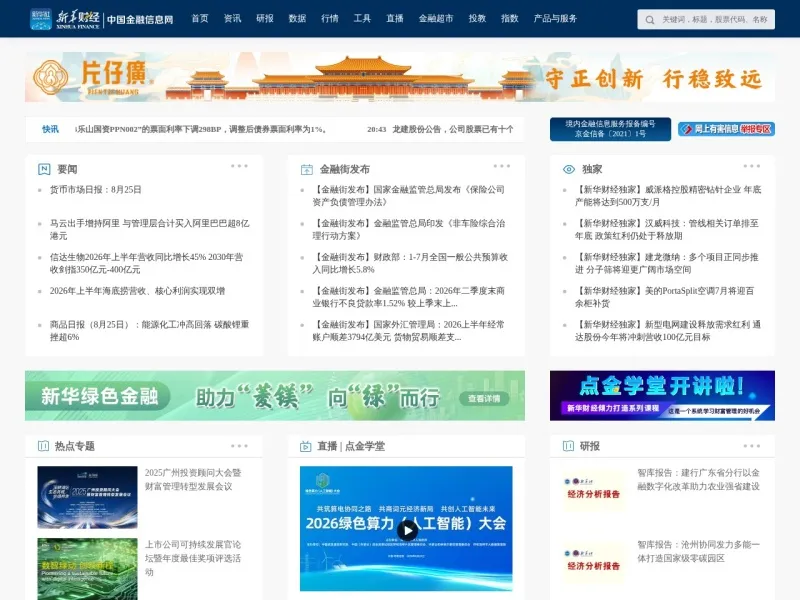The width and height of the screenshot is (800, 600).
Task: Click the 片仔癀 banner advertisement
Action: click(x=399, y=77)
